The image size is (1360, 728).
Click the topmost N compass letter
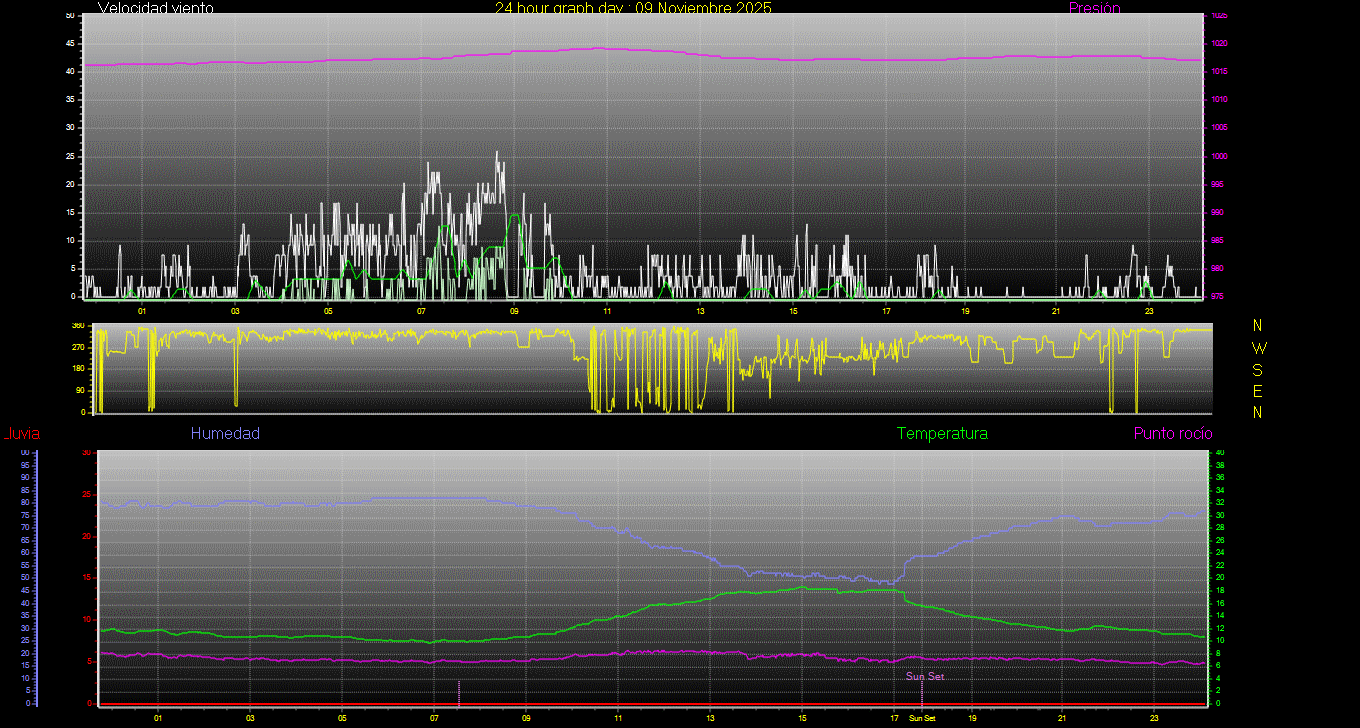tap(1258, 326)
